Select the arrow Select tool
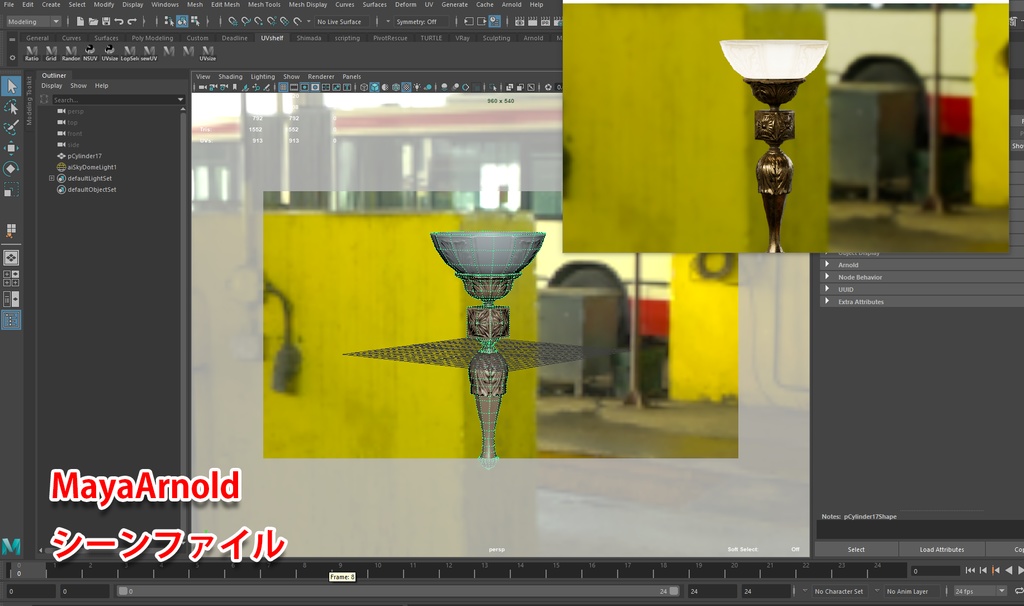Screen dimensions: 1024x606 (x=11, y=86)
